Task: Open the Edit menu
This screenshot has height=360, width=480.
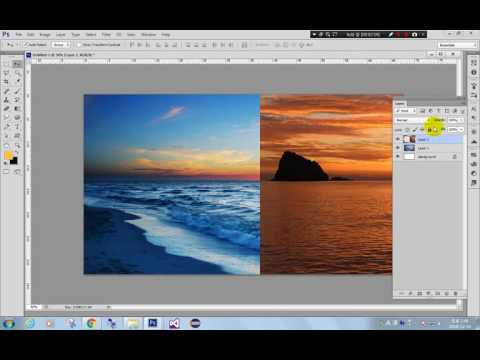Action: click(31, 34)
